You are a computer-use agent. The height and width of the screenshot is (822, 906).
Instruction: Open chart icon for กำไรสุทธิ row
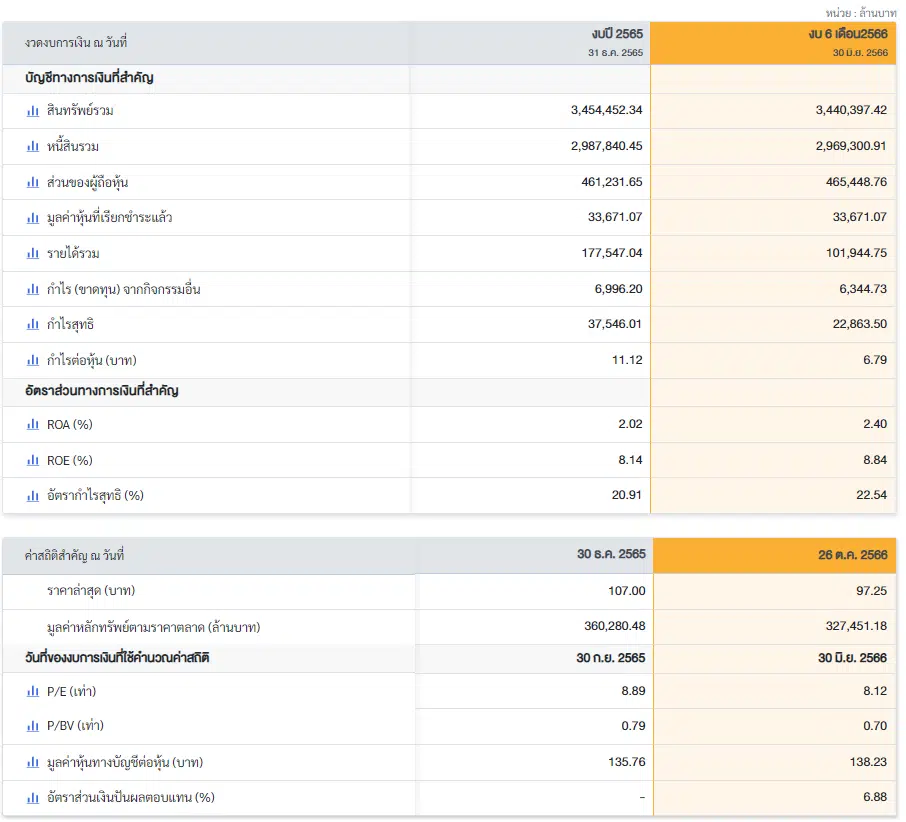(x=33, y=325)
